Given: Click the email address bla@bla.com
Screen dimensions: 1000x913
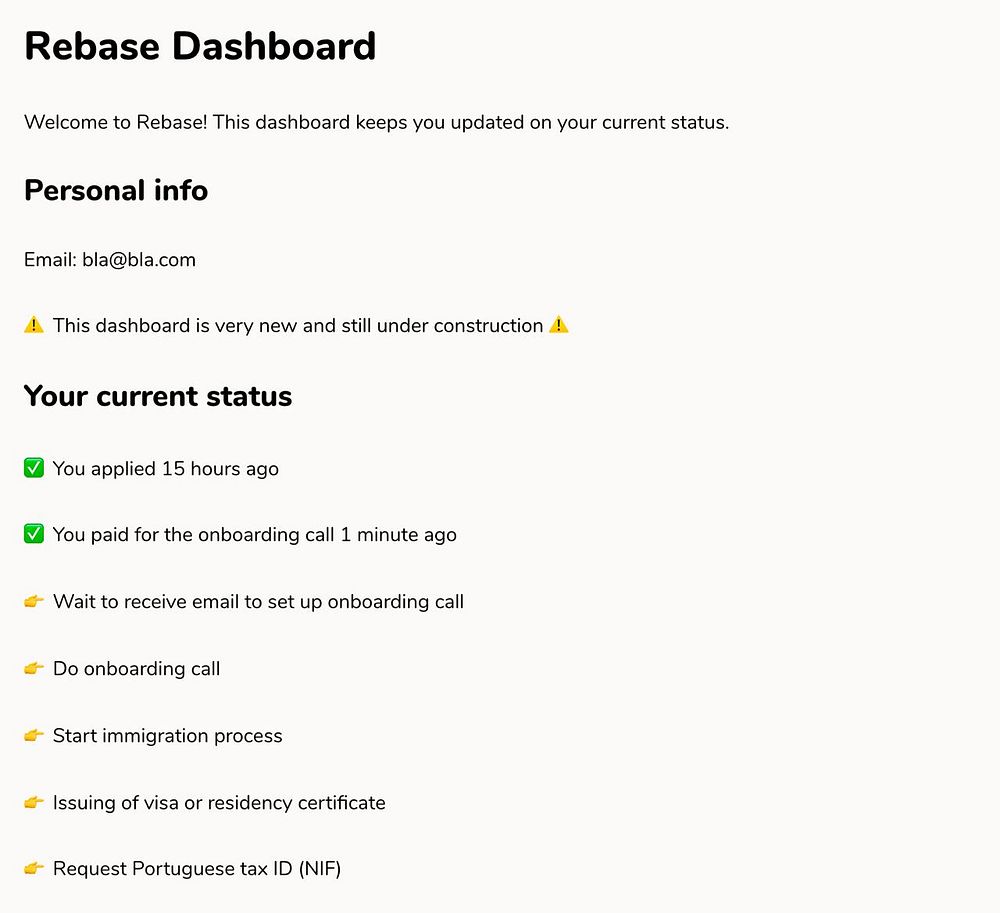Looking at the screenshot, I should [x=139, y=259].
